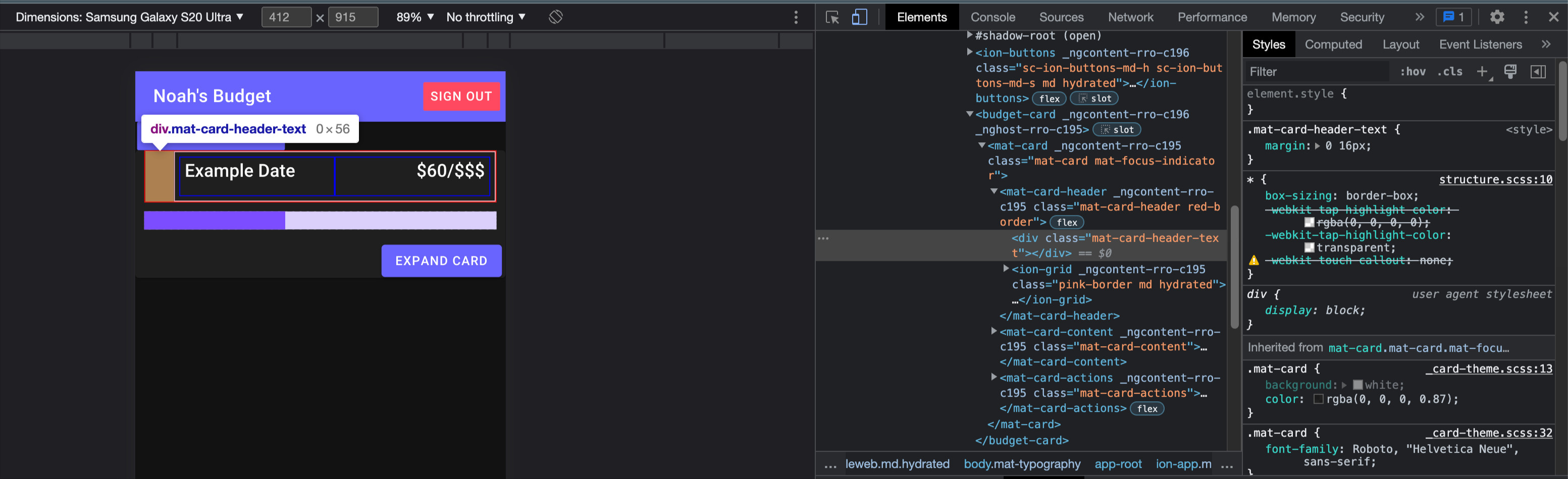This screenshot has height=479, width=1568.
Task: Expand the mat-card-content DOM node
Action: coord(994,331)
